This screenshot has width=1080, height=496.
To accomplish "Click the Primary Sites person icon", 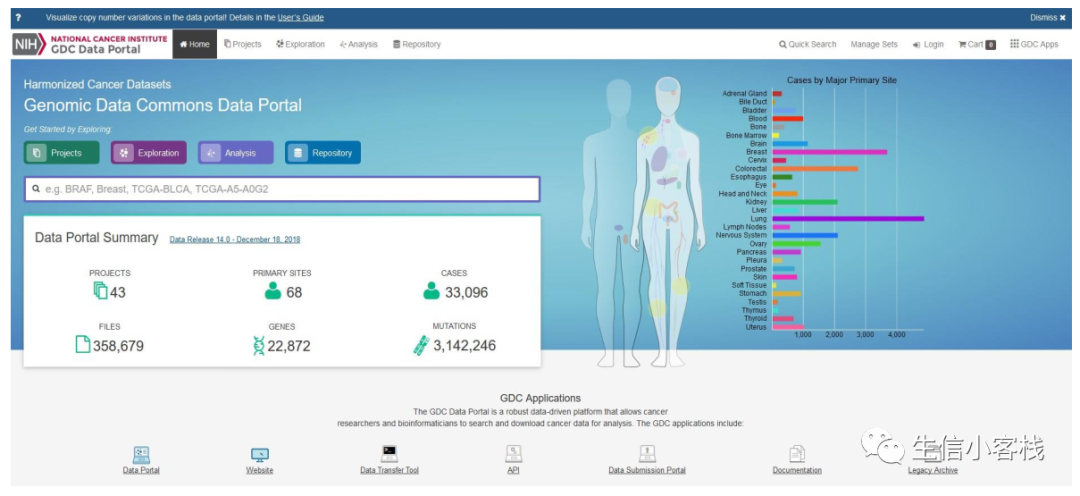I will coord(273,291).
